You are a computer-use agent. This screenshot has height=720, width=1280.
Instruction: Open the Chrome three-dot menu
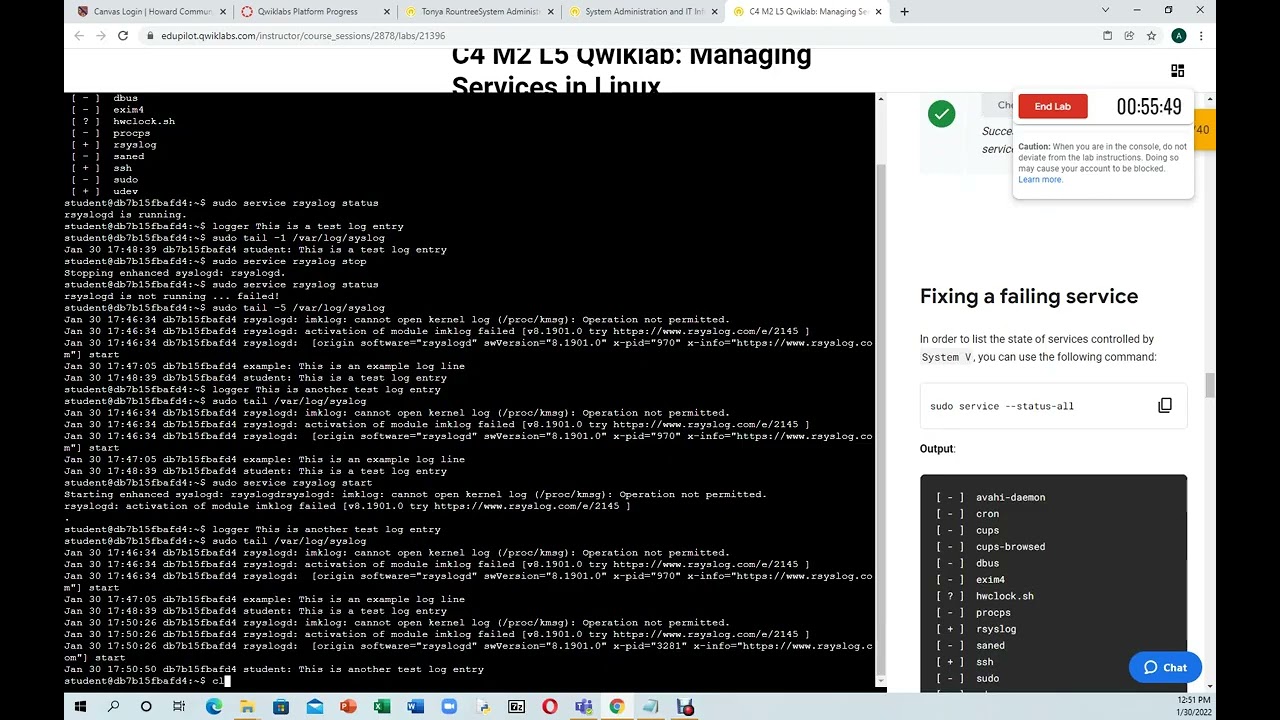click(x=1201, y=36)
